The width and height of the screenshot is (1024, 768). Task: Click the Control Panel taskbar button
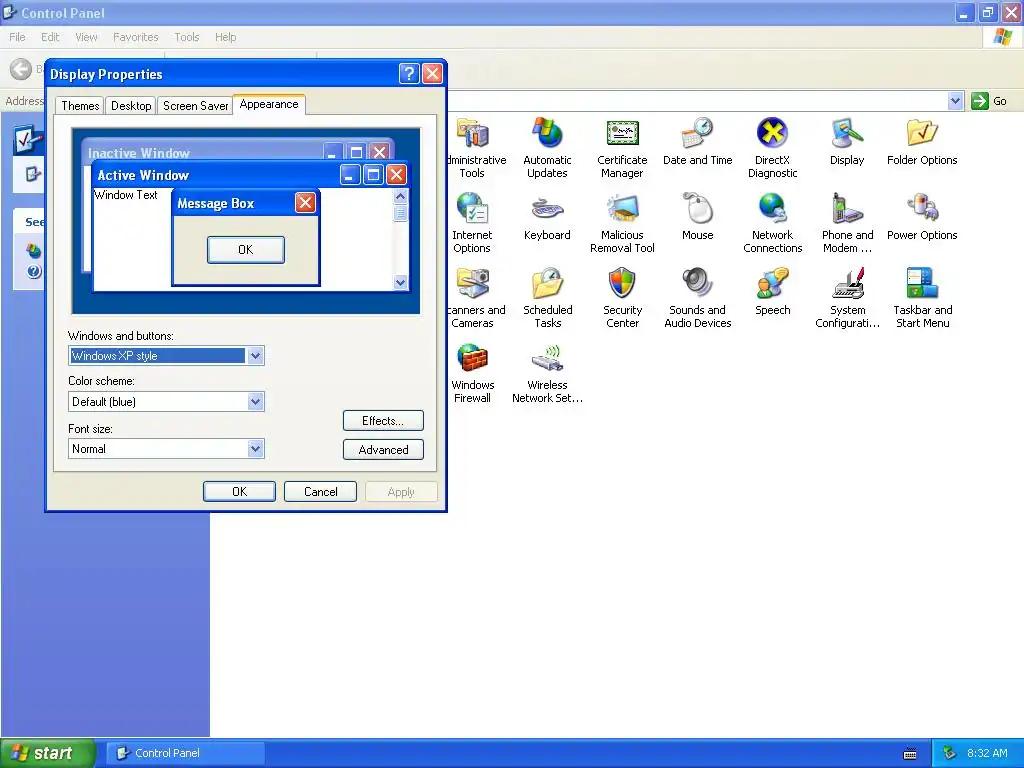[185, 753]
